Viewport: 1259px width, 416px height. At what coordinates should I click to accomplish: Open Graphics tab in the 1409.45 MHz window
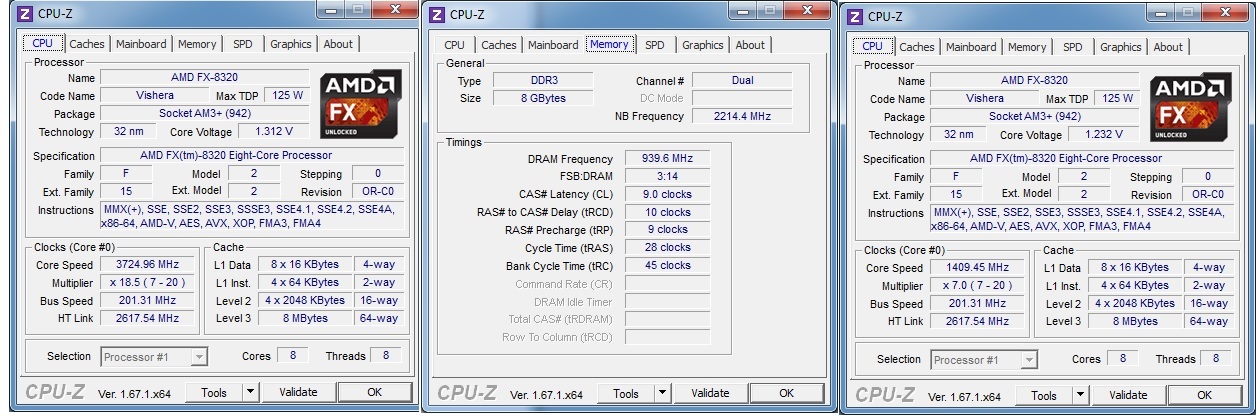(x=1121, y=47)
